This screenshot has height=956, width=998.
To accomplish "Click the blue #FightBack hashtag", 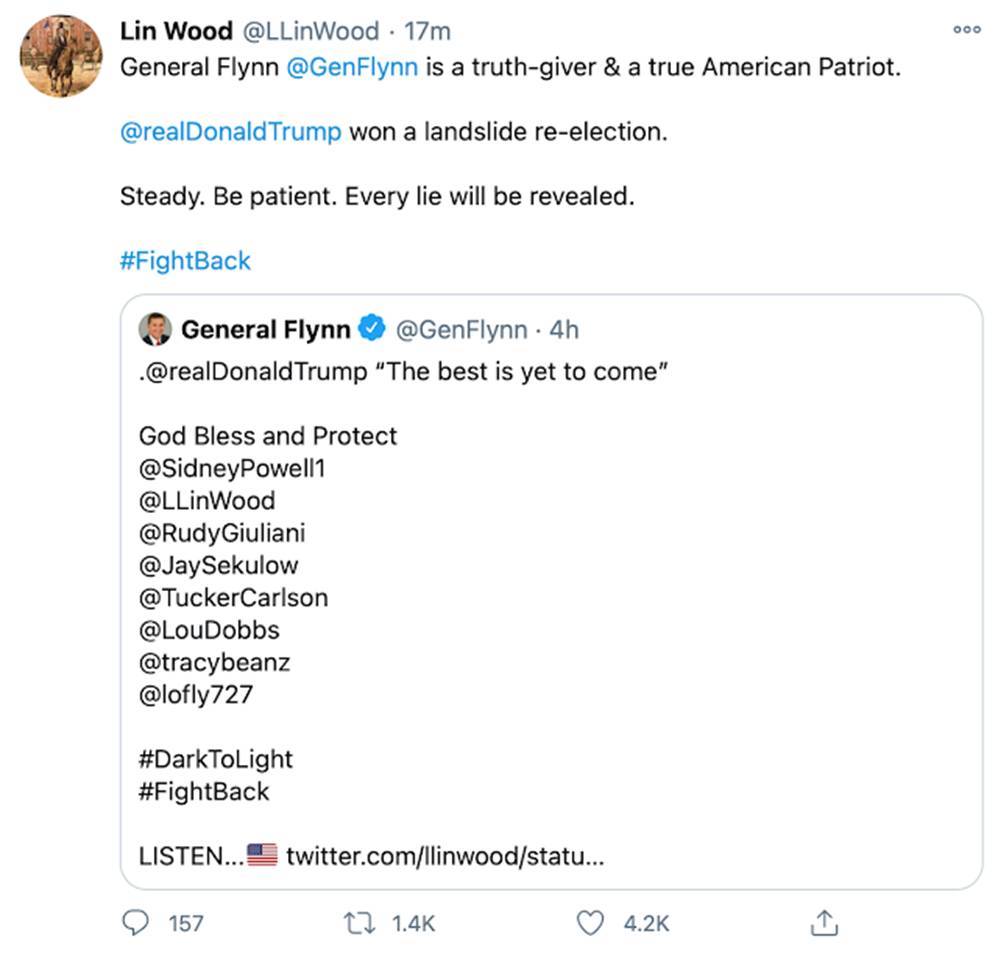I will 185,261.
